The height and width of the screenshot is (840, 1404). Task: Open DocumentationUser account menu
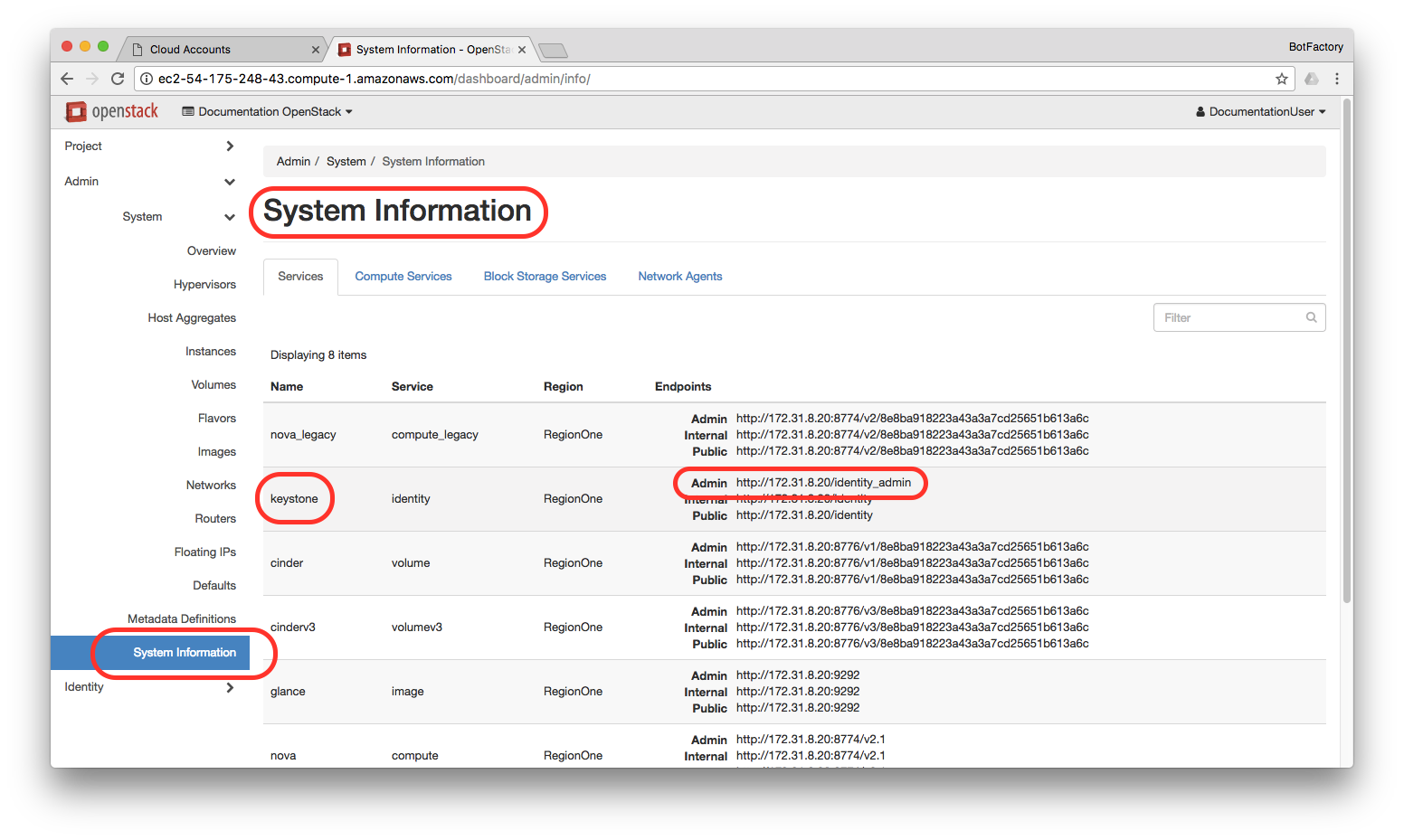[x=1261, y=111]
